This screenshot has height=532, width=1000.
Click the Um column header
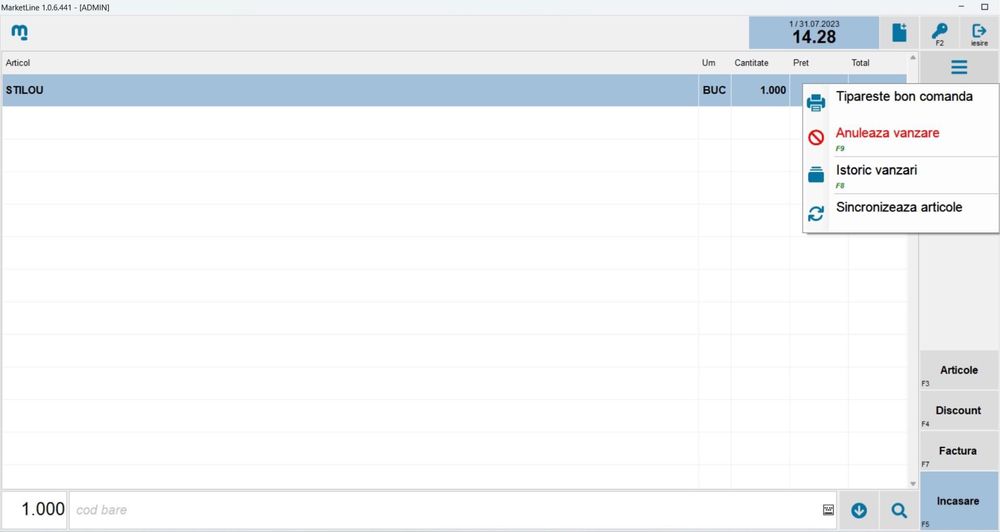(x=709, y=63)
